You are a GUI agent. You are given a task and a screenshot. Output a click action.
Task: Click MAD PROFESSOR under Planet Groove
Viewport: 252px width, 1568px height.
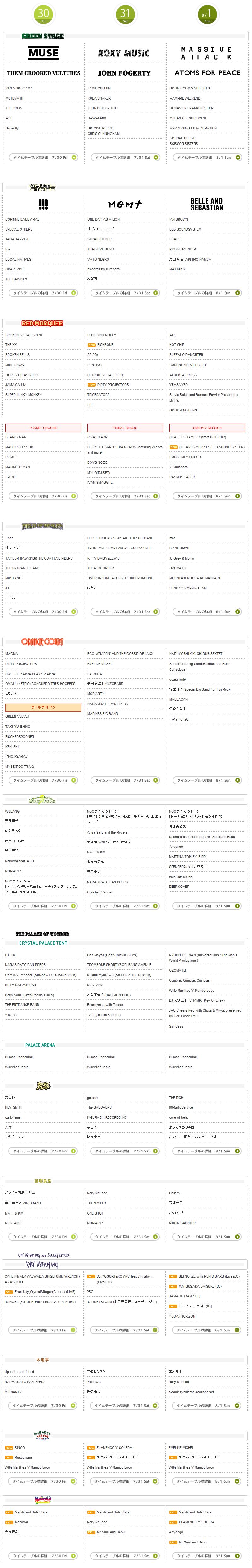[x=20, y=447]
